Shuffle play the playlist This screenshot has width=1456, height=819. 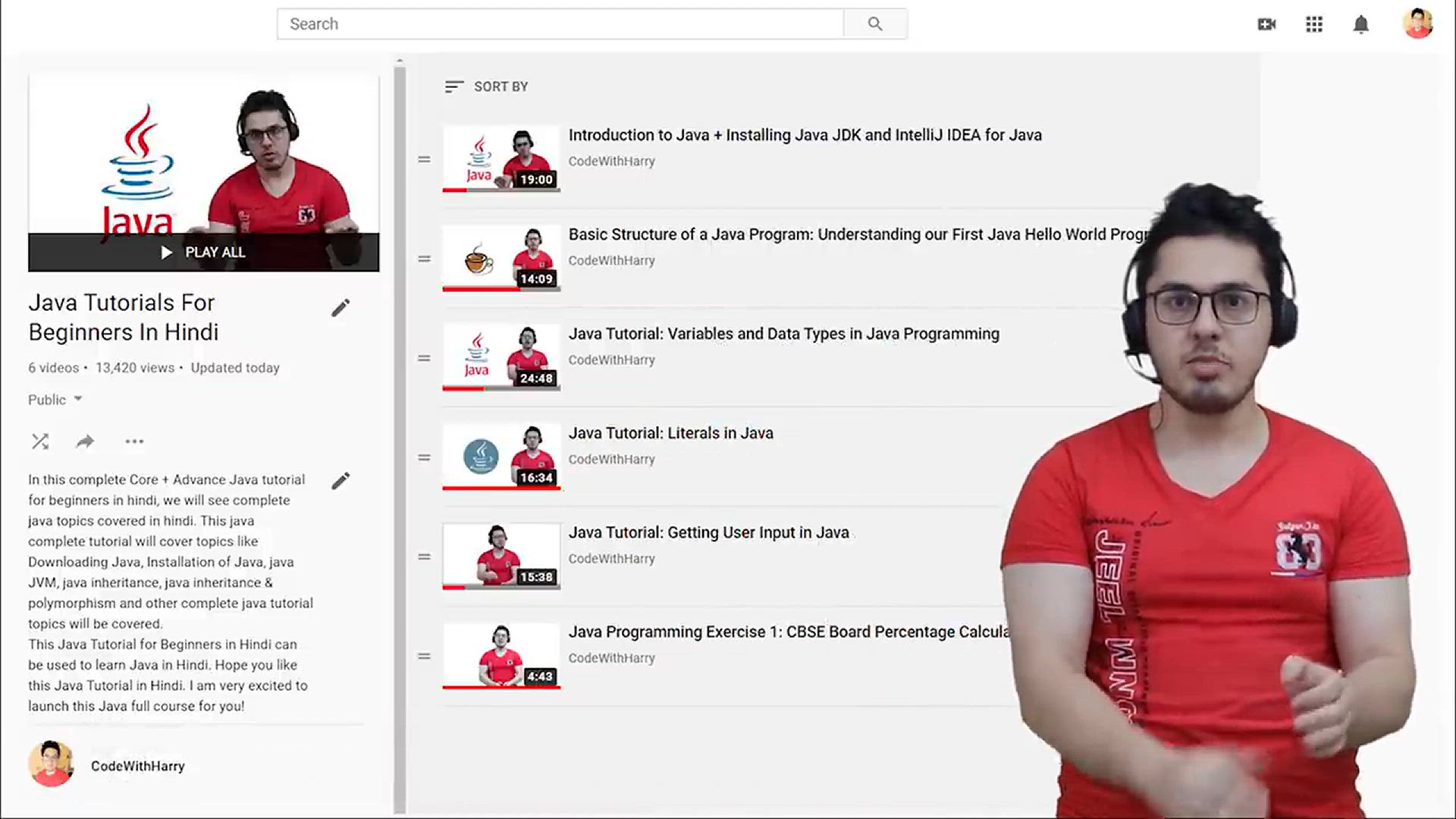point(40,441)
